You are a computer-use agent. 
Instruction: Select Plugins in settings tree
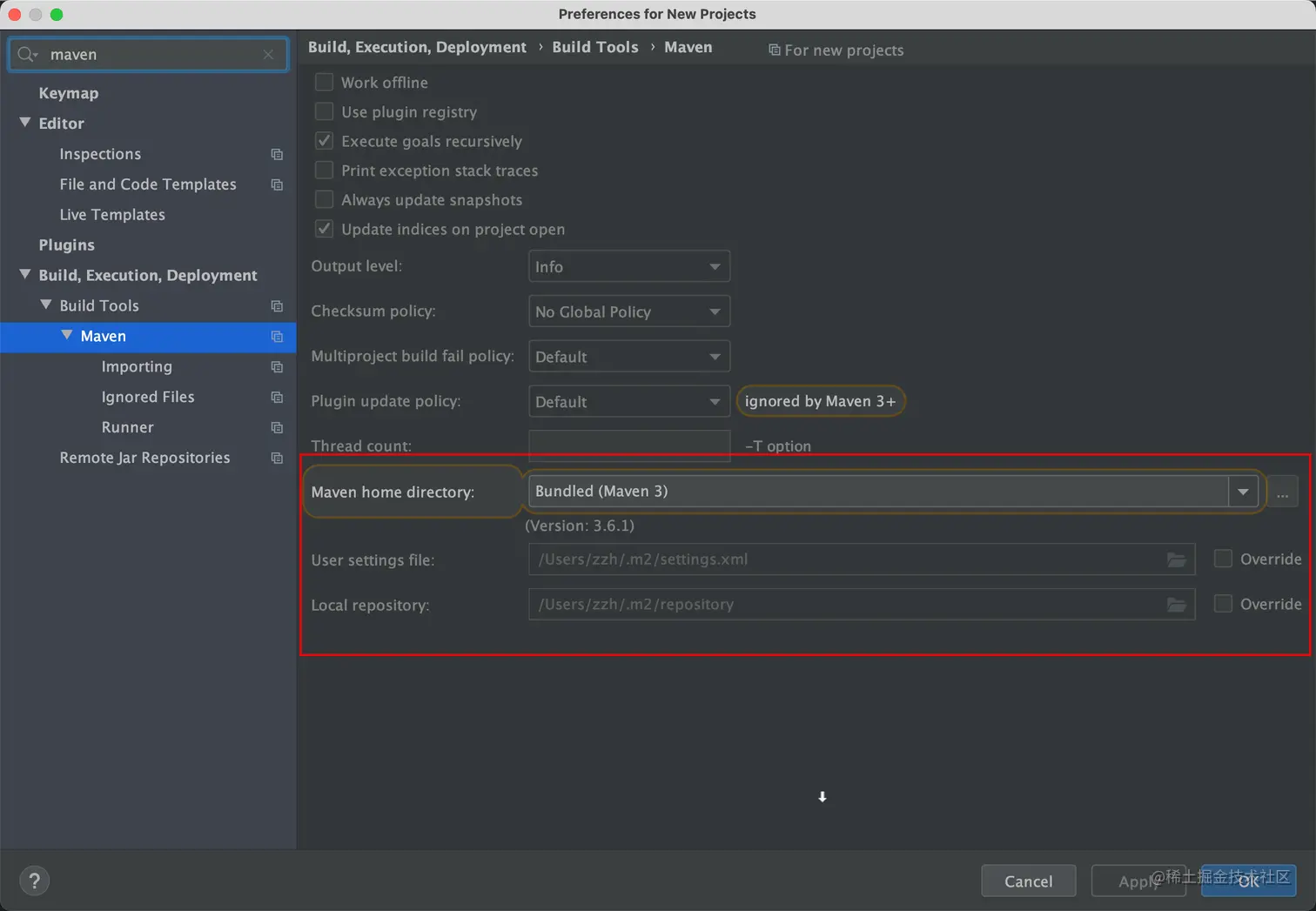(66, 245)
